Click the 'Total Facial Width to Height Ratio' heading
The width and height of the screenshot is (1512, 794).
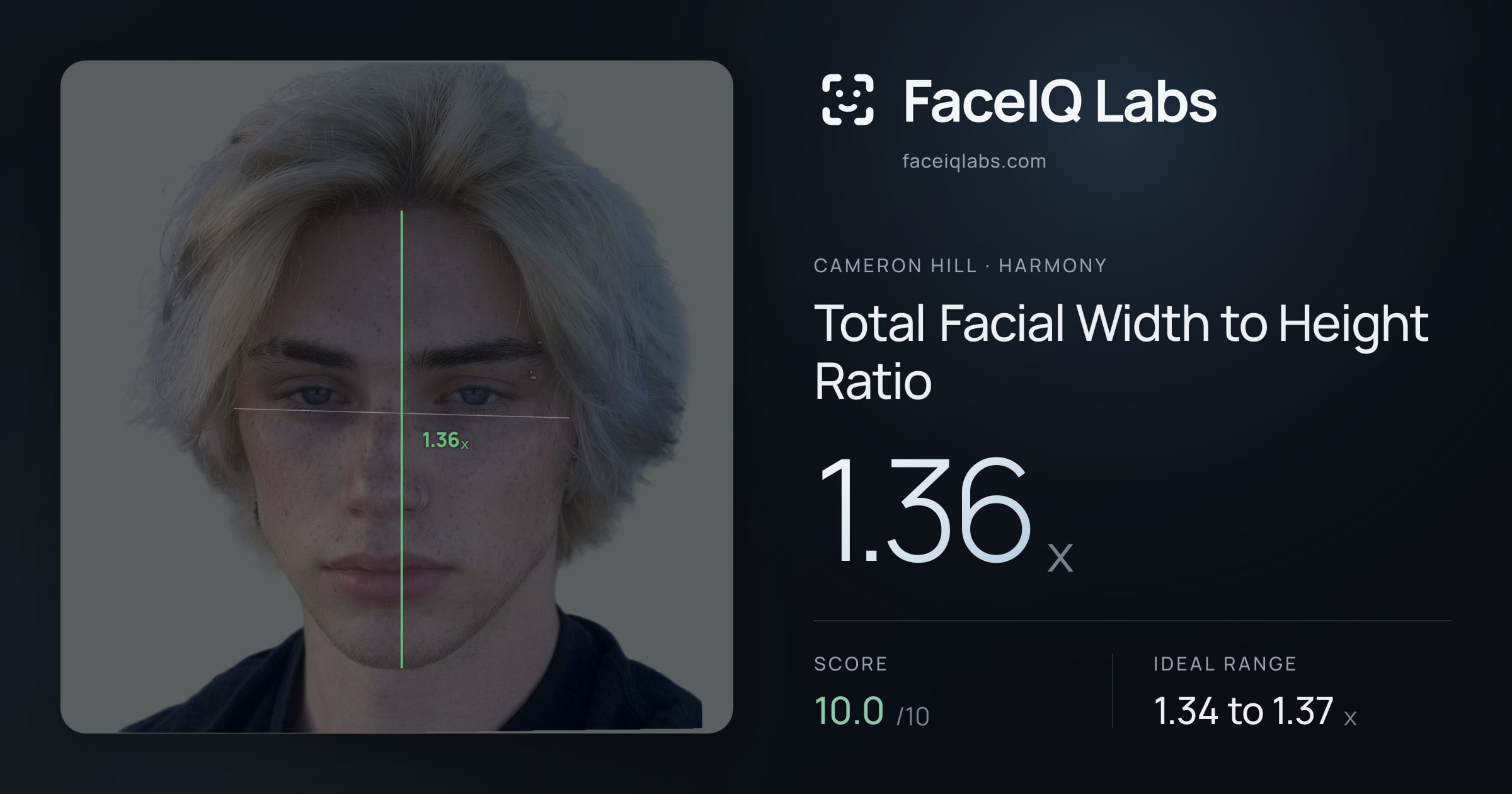point(1121,352)
